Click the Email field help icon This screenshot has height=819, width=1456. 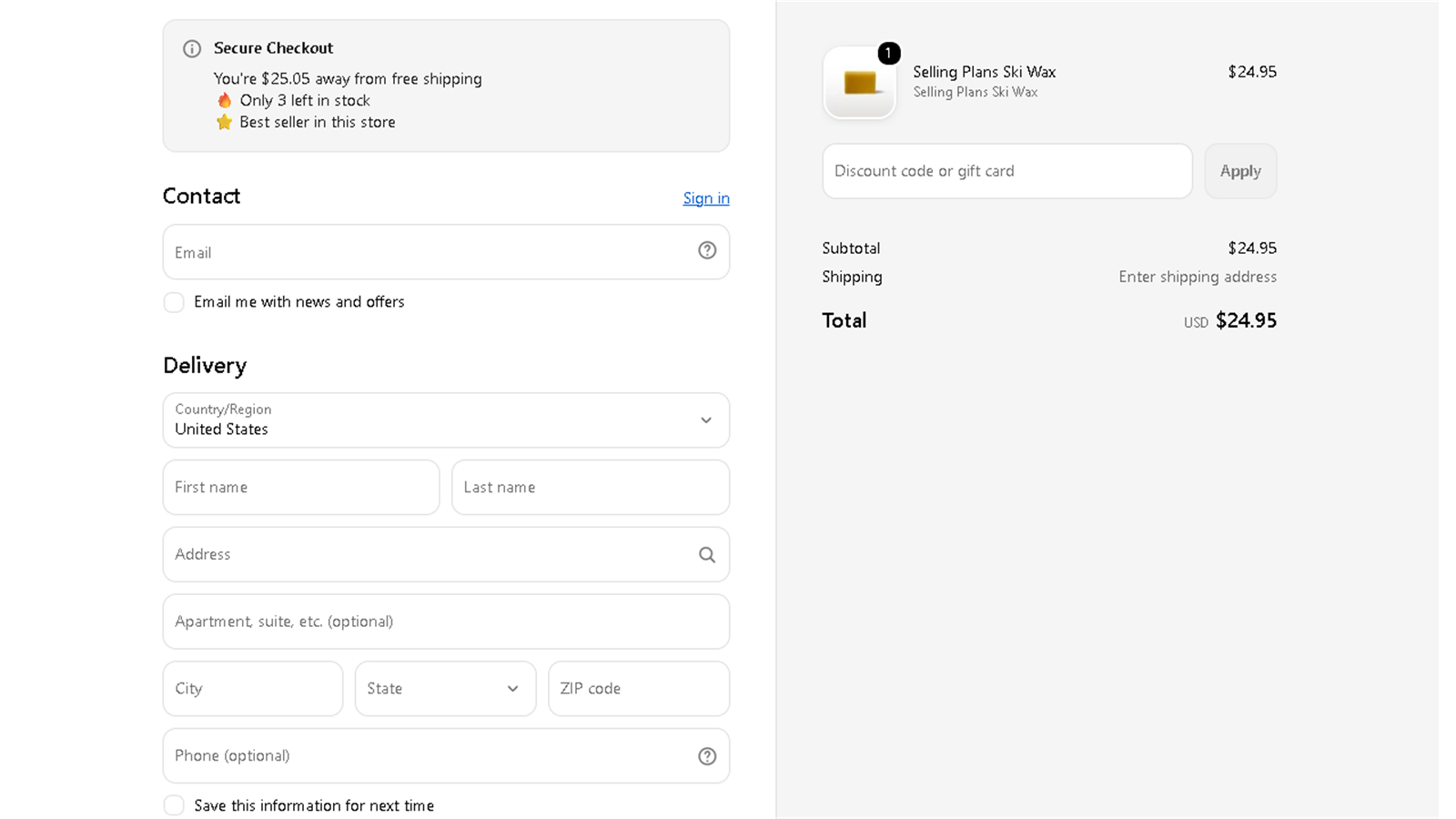707,250
